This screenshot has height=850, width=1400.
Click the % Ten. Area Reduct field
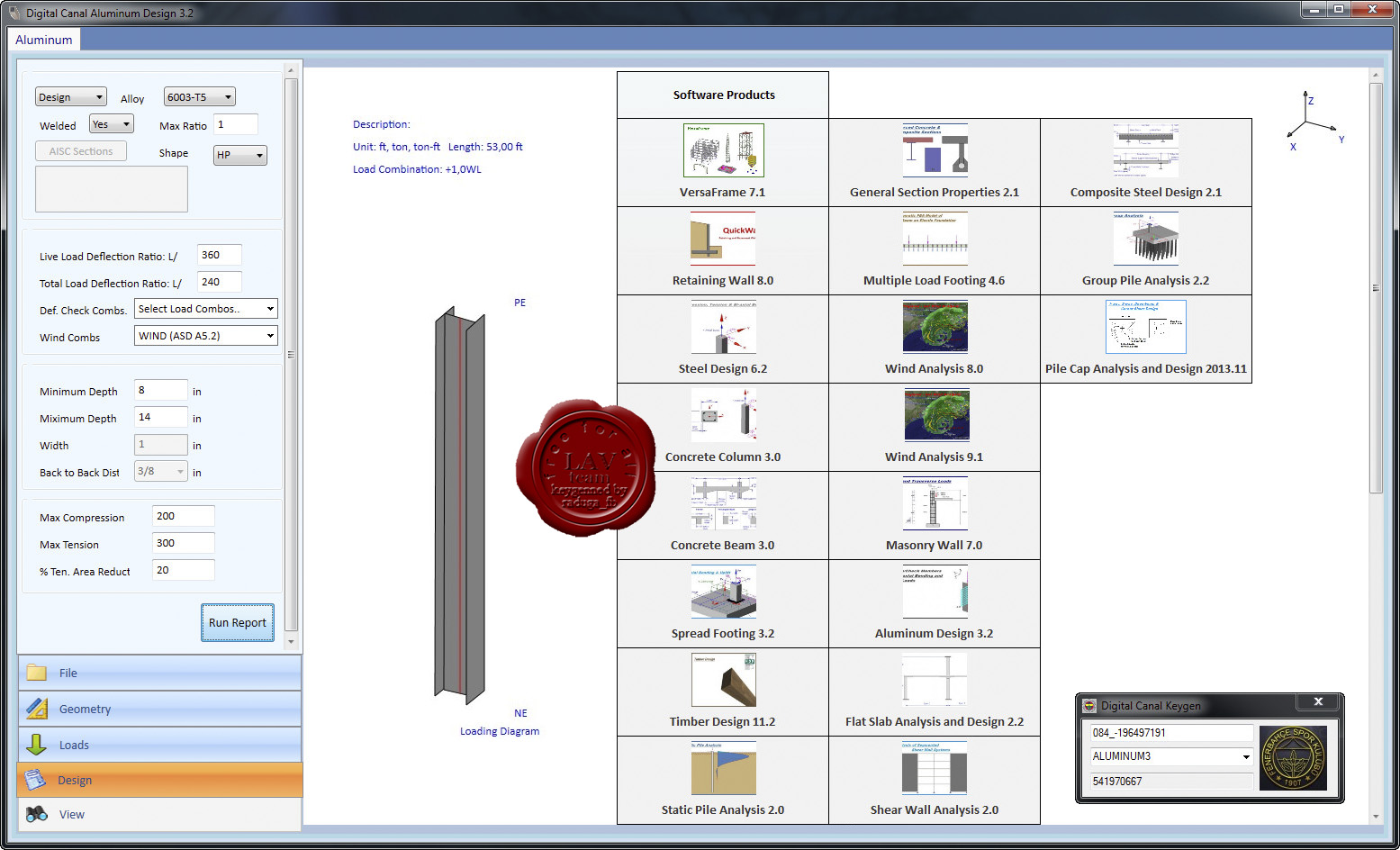(x=184, y=570)
